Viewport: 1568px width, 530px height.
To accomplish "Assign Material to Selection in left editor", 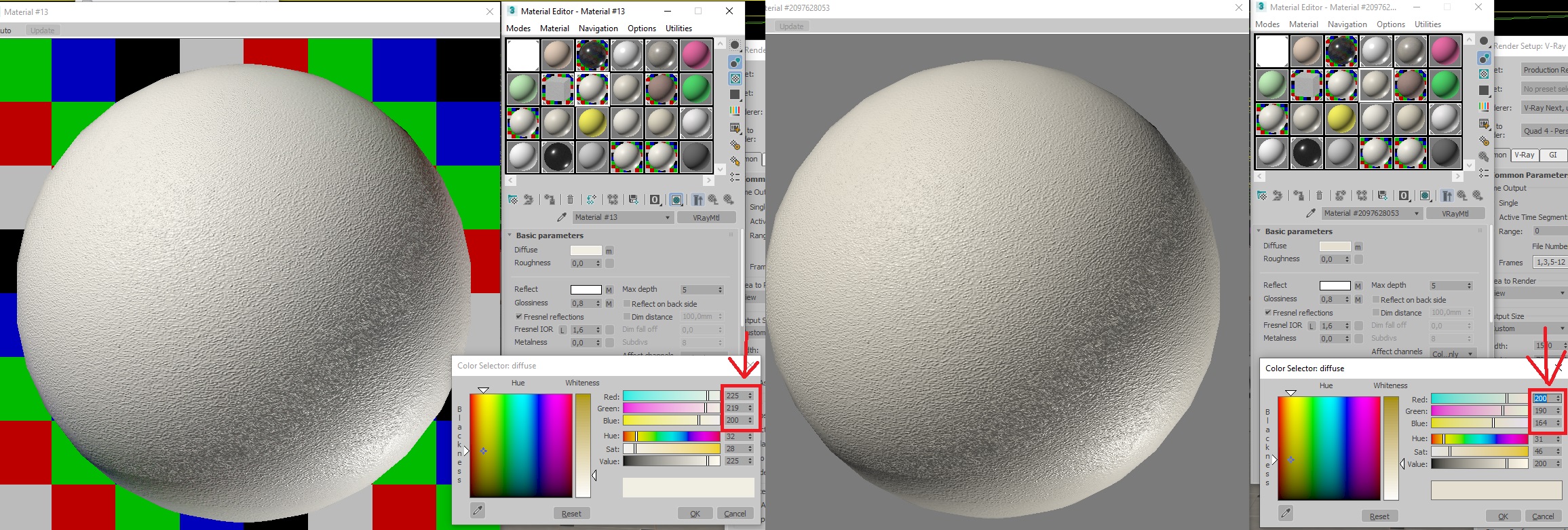I will coord(550,200).
